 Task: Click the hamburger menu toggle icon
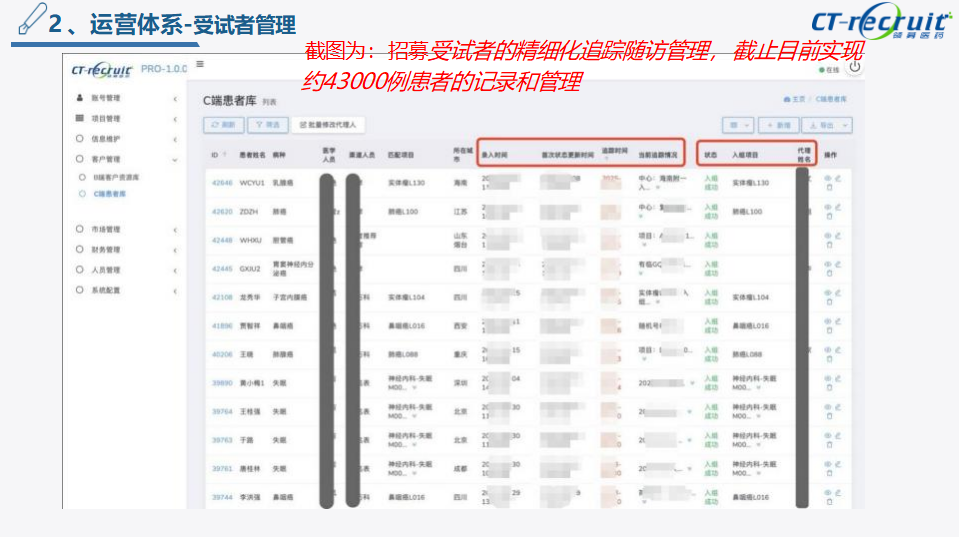[x=200, y=64]
